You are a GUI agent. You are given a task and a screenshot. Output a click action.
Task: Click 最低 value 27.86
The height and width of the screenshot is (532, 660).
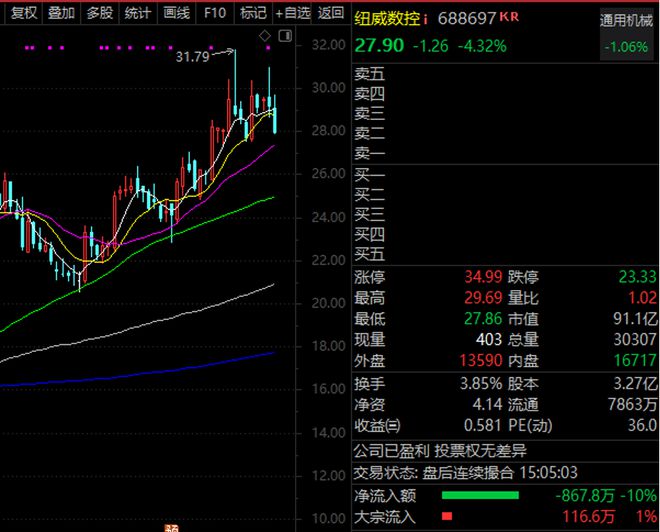point(483,319)
